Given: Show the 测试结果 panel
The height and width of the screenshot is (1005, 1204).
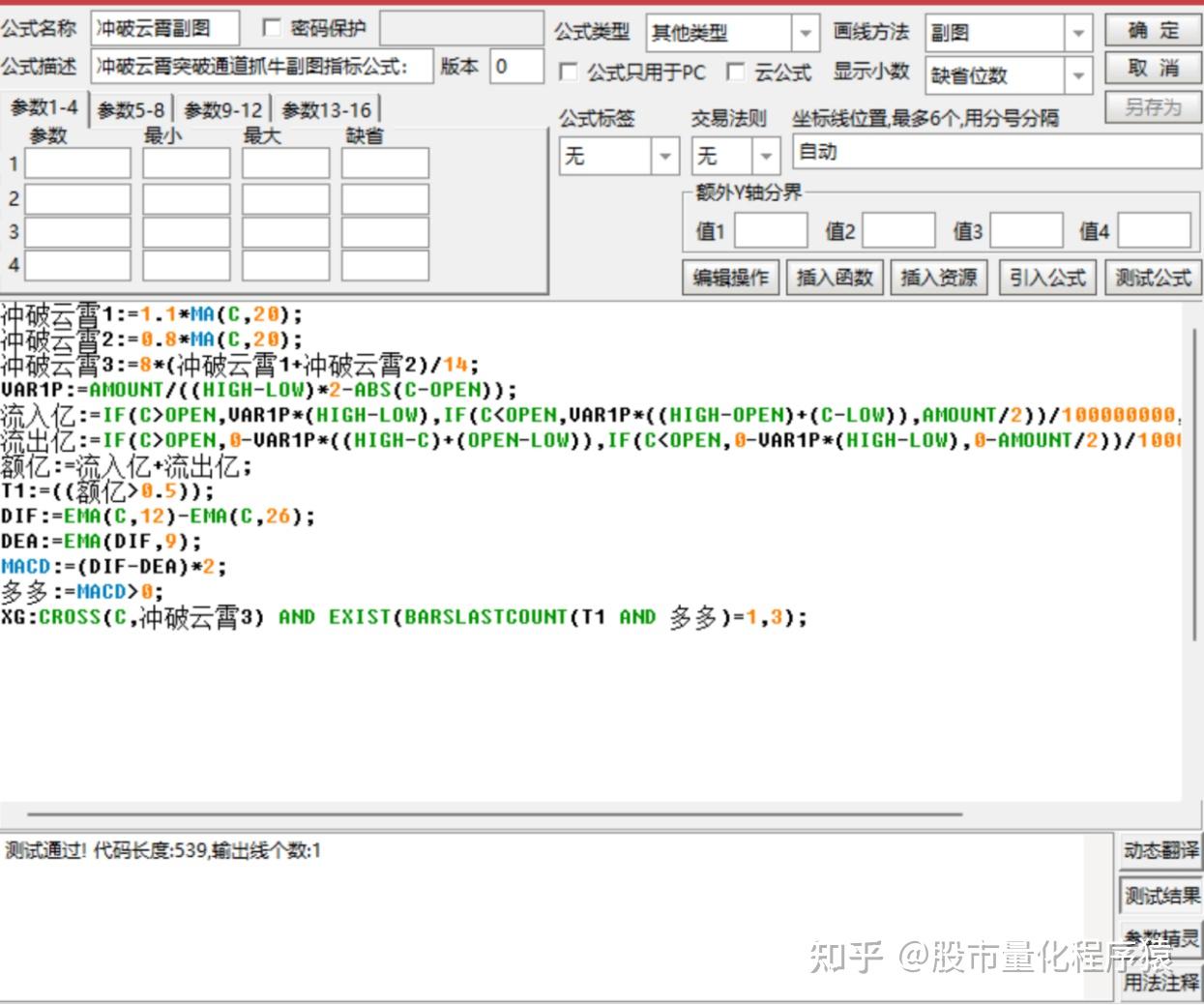Looking at the screenshot, I should click(x=1160, y=896).
